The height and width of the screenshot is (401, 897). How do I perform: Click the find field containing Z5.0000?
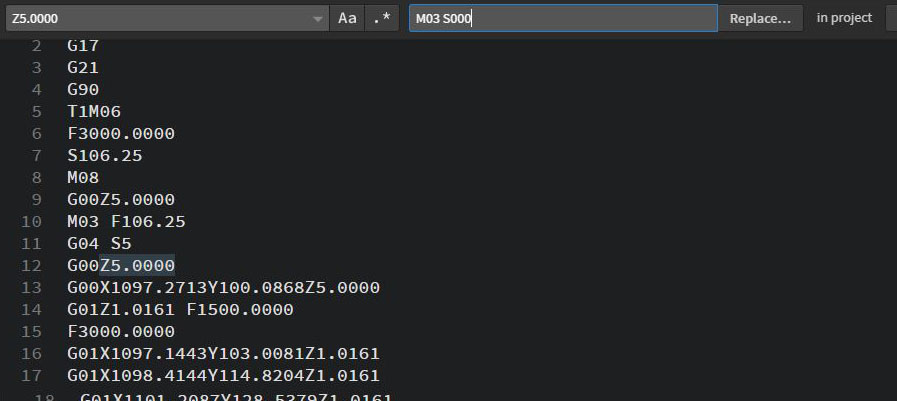tap(160, 18)
